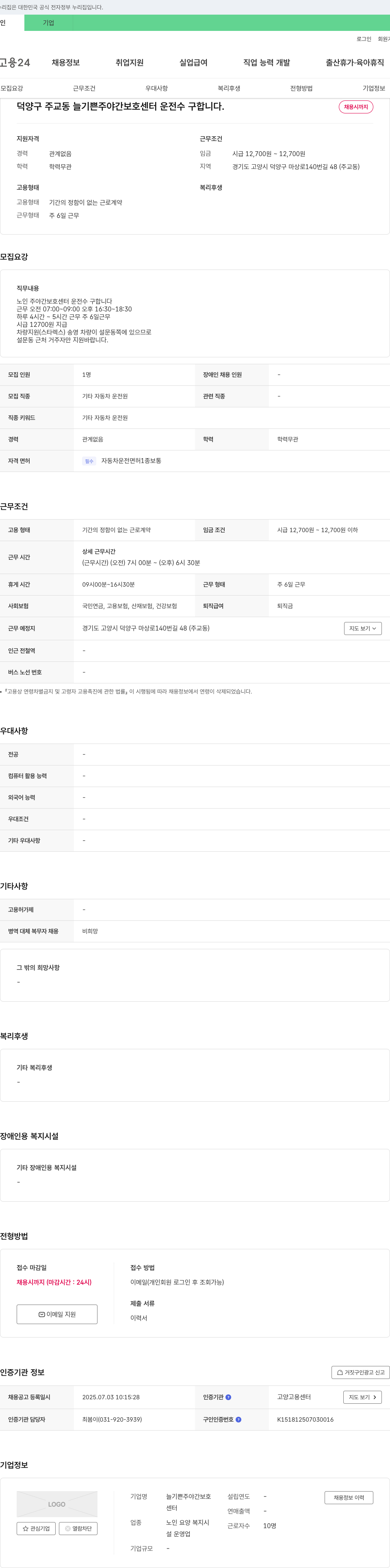Jump to the 근무조건 section tab
Image resolution: width=390 pixels, height=1568 pixels.
coord(84,88)
